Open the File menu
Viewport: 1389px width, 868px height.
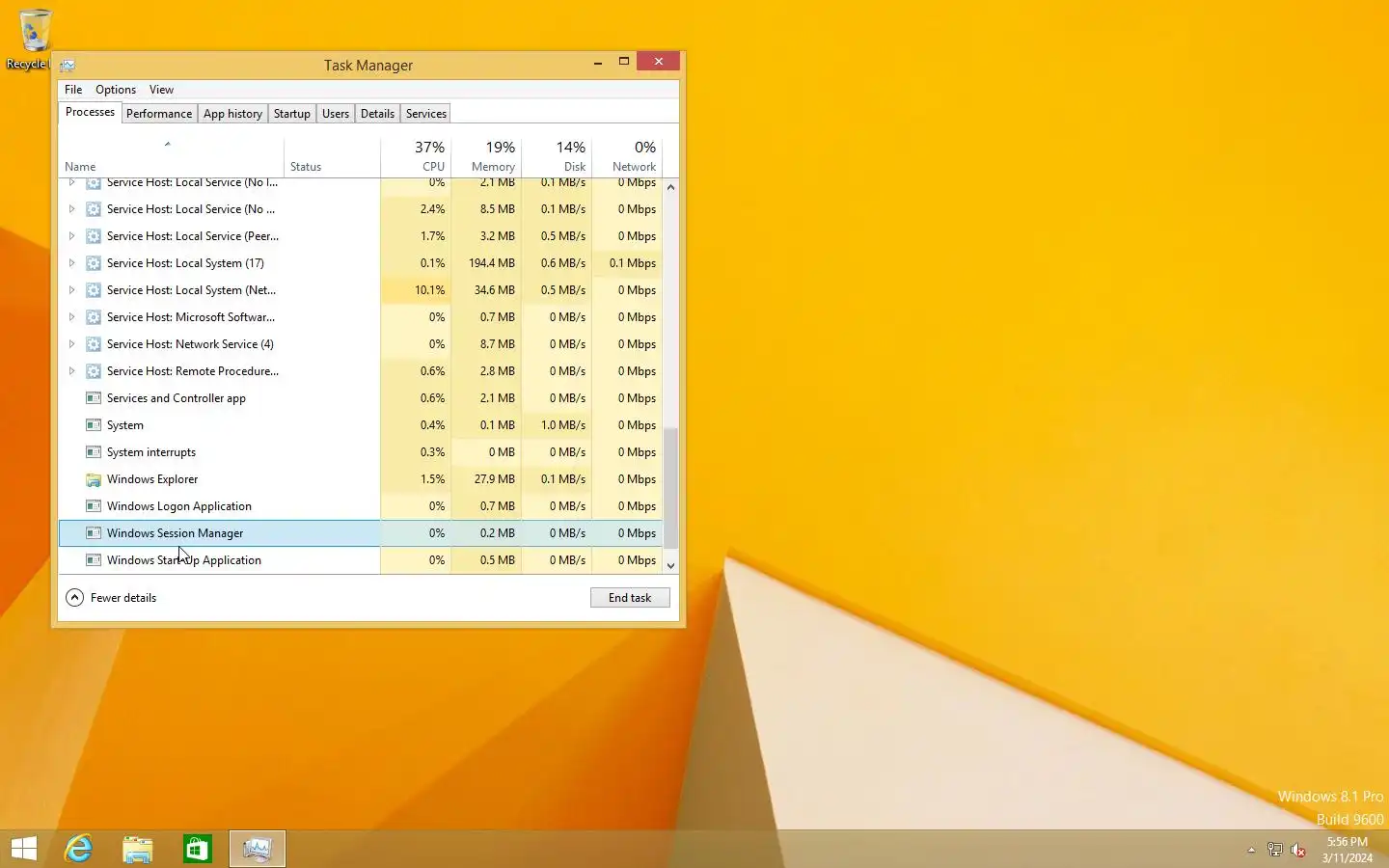[x=73, y=90]
